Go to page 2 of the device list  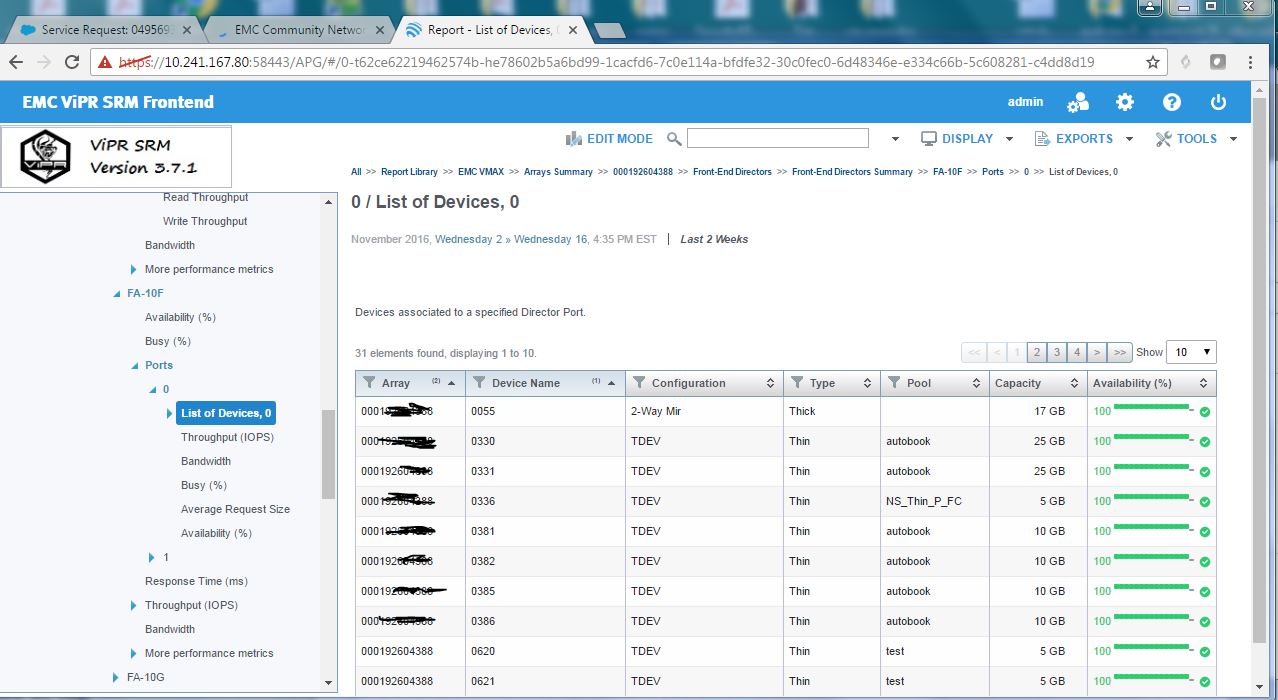[x=1037, y=352]
